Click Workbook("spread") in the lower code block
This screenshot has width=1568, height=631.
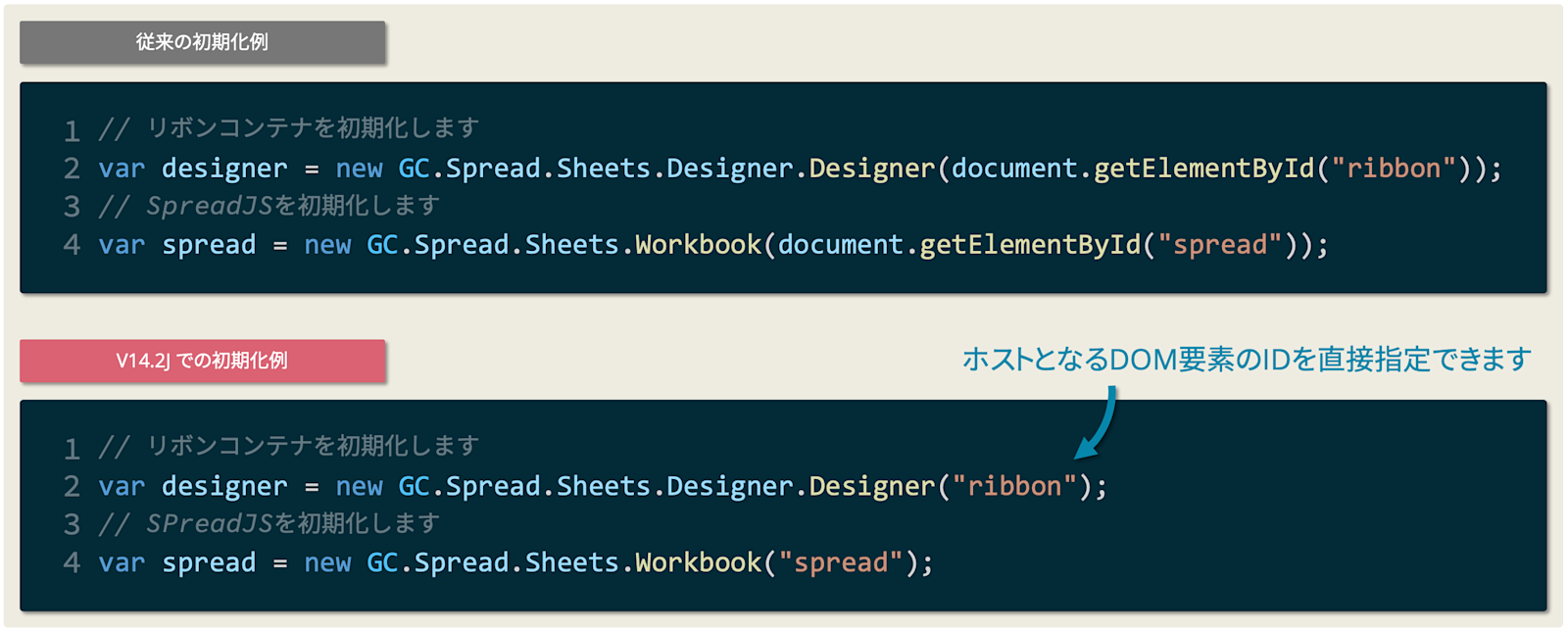click(777, 562)
